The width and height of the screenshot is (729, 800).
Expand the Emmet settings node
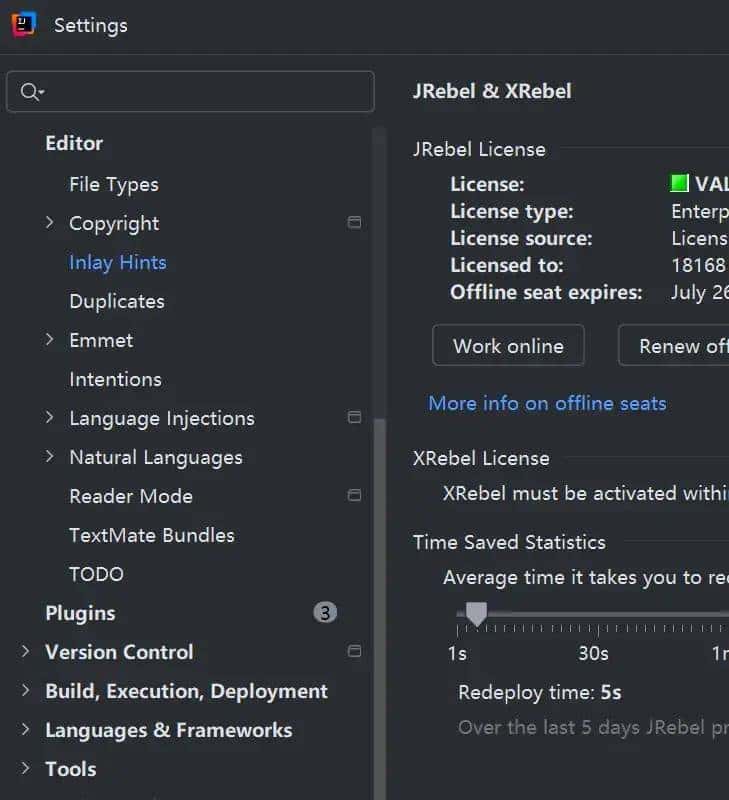[x=50, y=339]
